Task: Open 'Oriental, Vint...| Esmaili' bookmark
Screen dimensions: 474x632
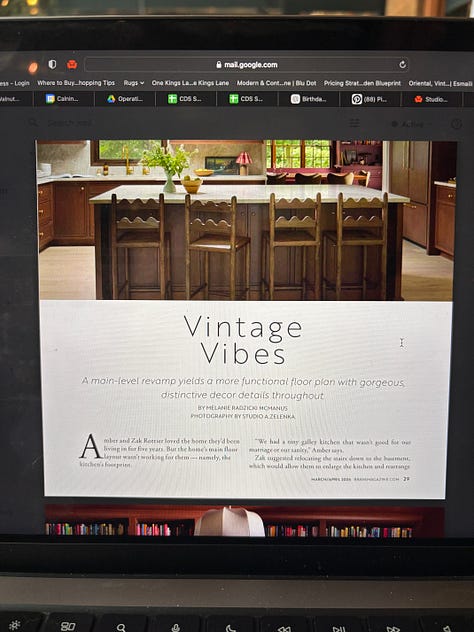Action: pos(440,83)
